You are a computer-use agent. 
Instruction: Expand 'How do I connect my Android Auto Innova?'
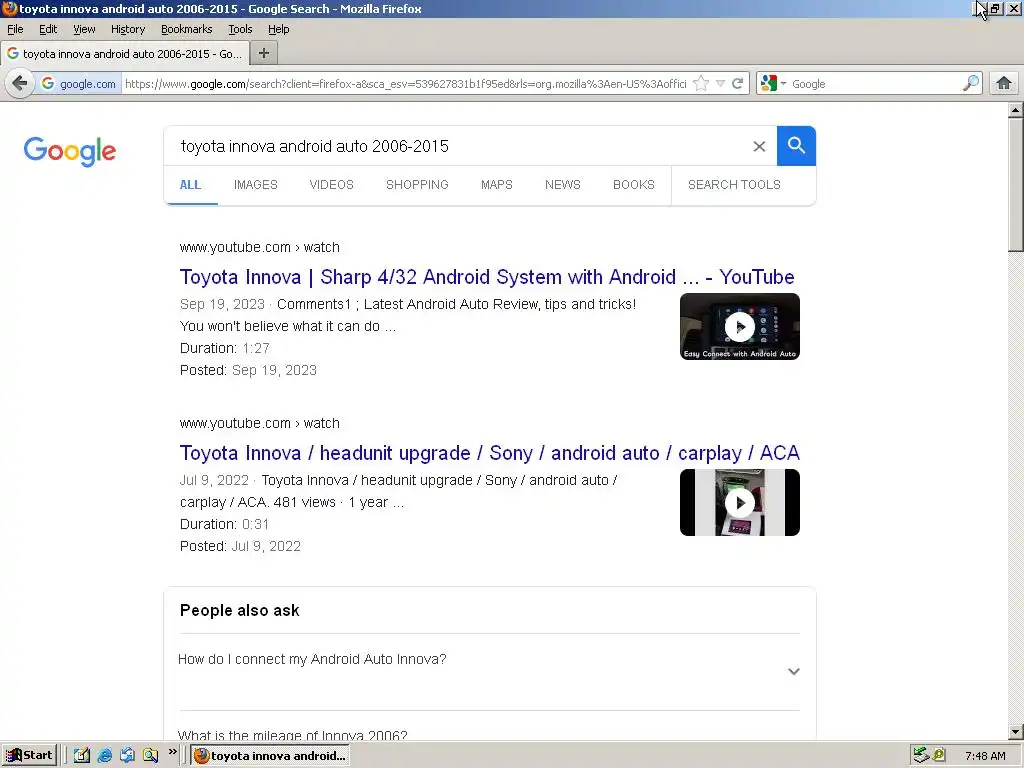tap(490, 671)
